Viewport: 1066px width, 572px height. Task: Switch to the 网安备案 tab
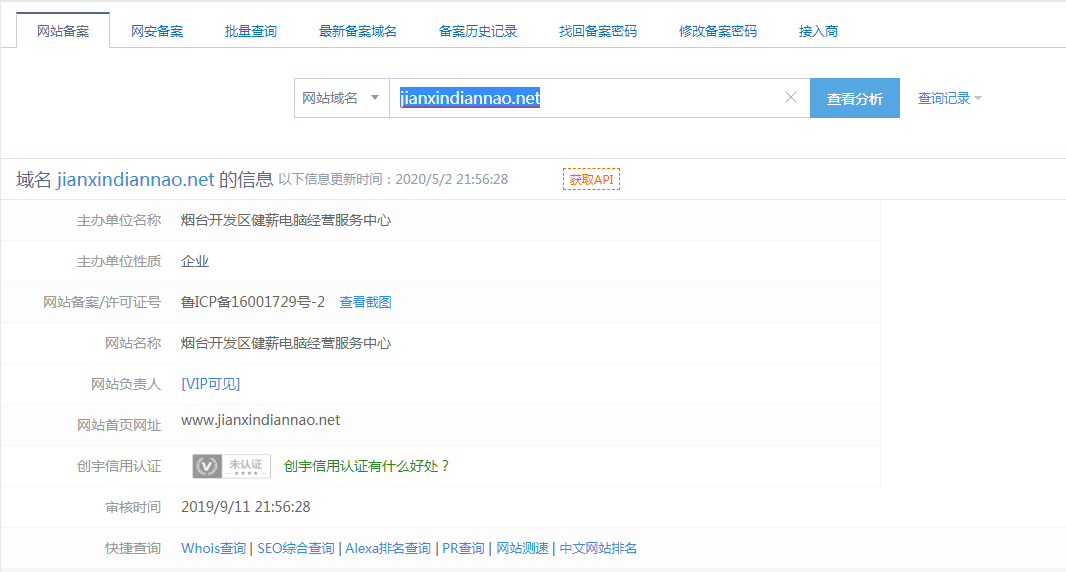click(157, 31)
